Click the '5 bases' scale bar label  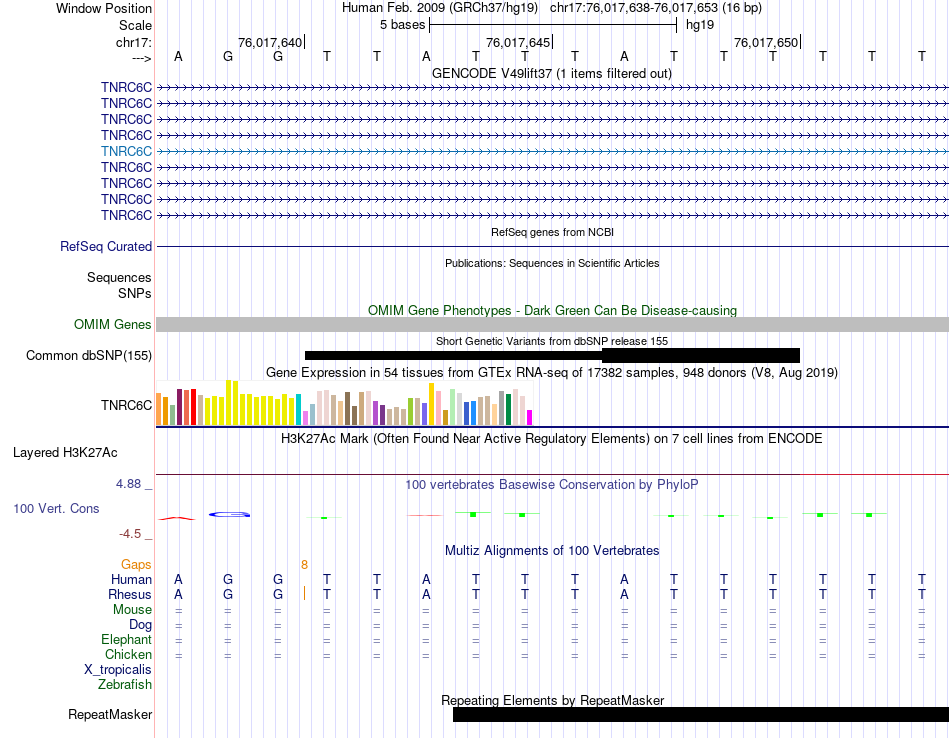(x=402, y=25)
